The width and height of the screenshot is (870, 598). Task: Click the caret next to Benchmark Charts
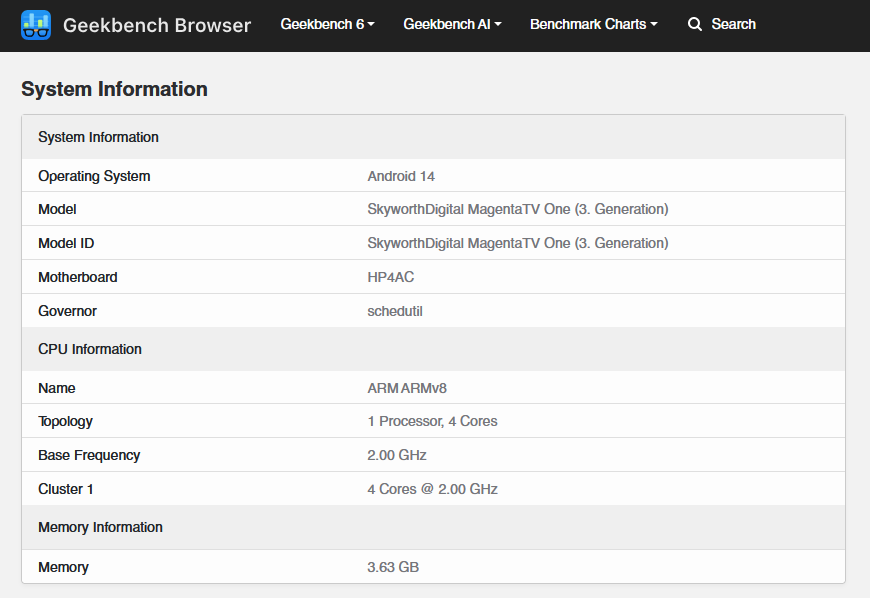tap(654, 24)
